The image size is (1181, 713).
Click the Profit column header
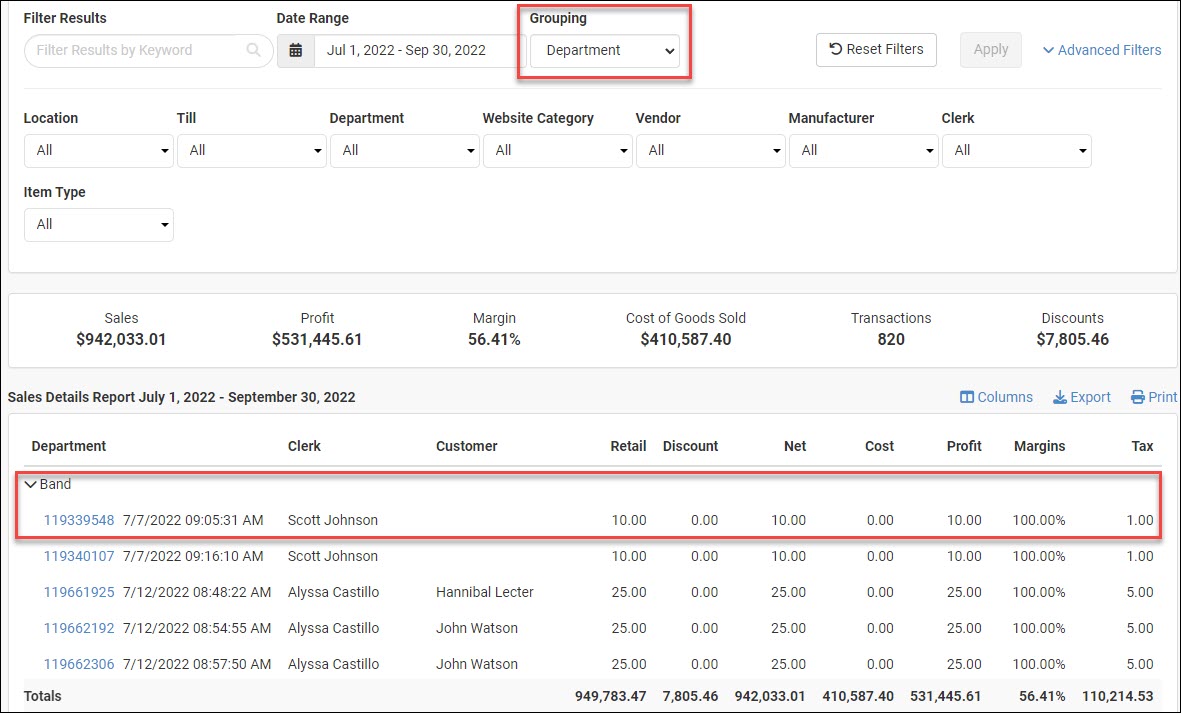click(964, 446)
